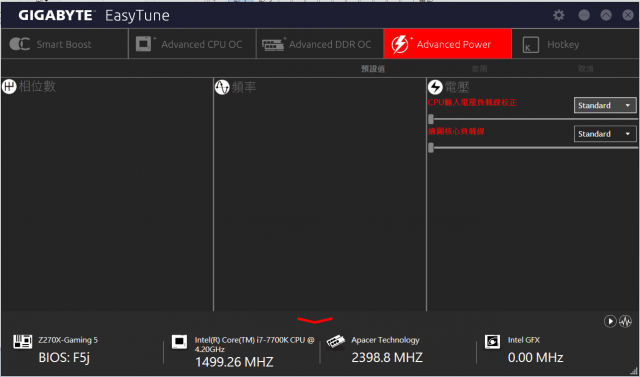Click the motherboard icon beside Z270X-Gaming 5
The width and height of the screenshot is (640, 377).
click(23, 342)
